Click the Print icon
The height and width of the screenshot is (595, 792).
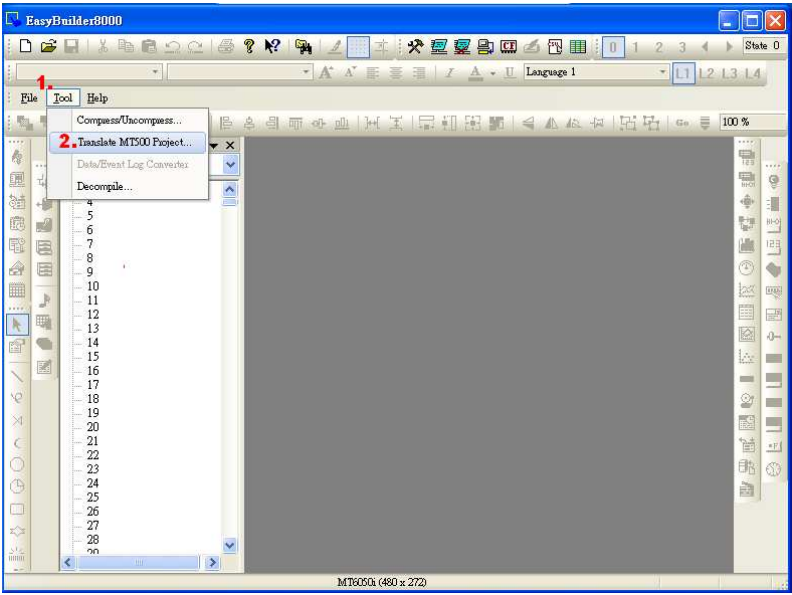(226, 46)
